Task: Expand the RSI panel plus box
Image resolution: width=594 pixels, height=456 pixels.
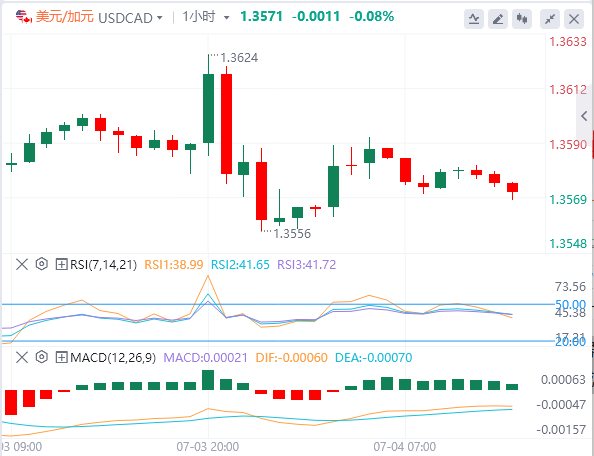Action: pos(61,264)
